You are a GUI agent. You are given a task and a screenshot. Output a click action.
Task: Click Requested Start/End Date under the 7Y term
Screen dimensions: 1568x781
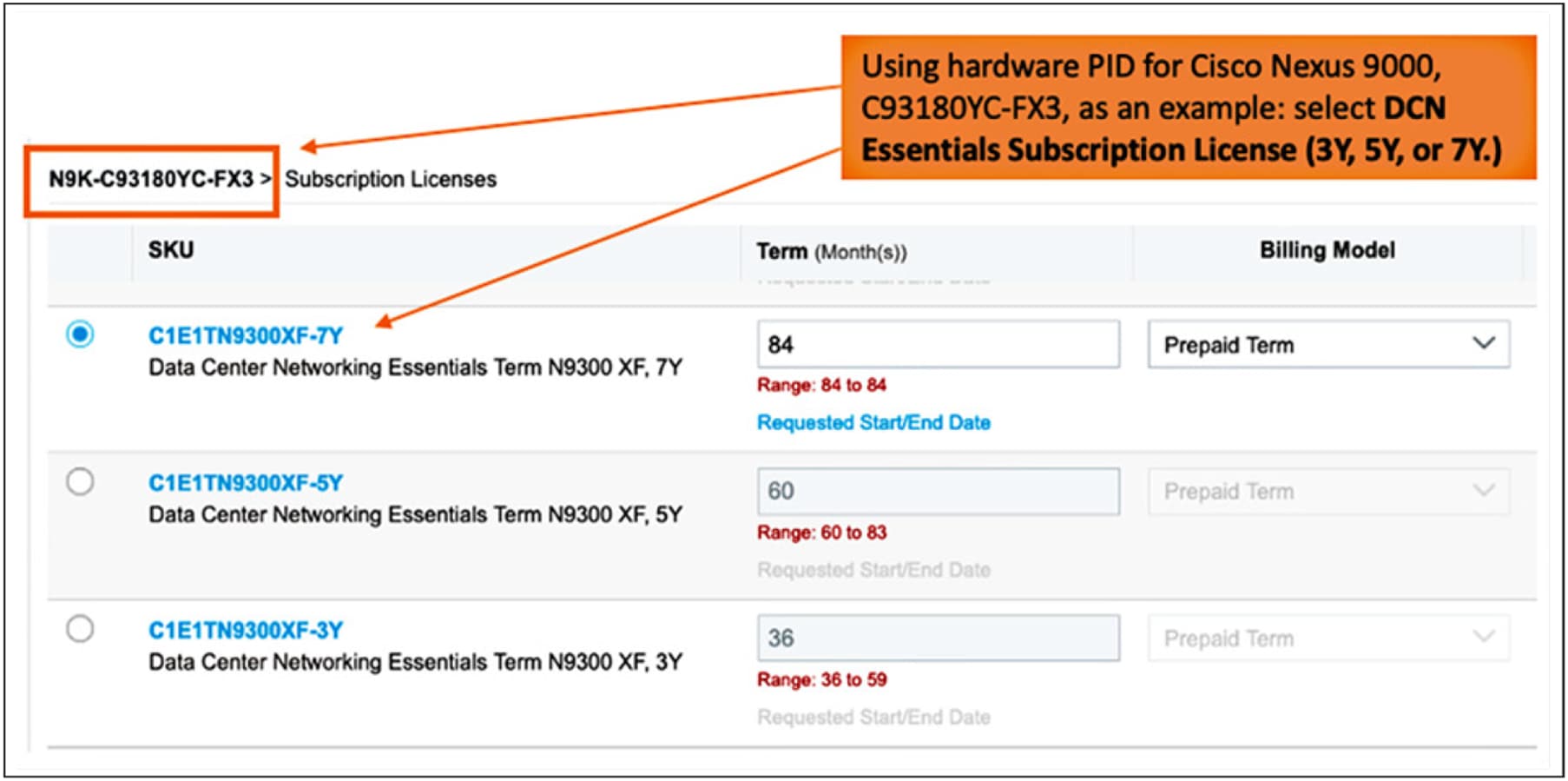coord(873,423)
